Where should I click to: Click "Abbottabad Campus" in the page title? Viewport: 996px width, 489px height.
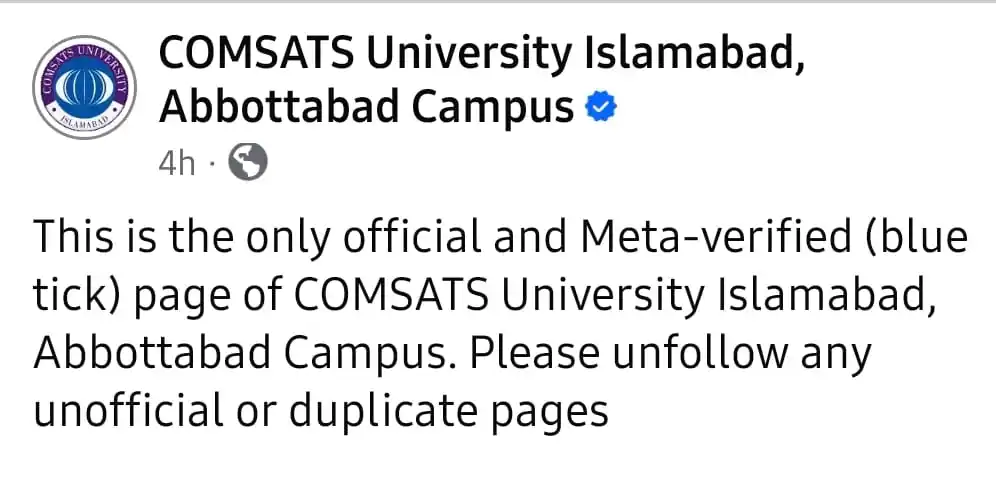(367, 108)
